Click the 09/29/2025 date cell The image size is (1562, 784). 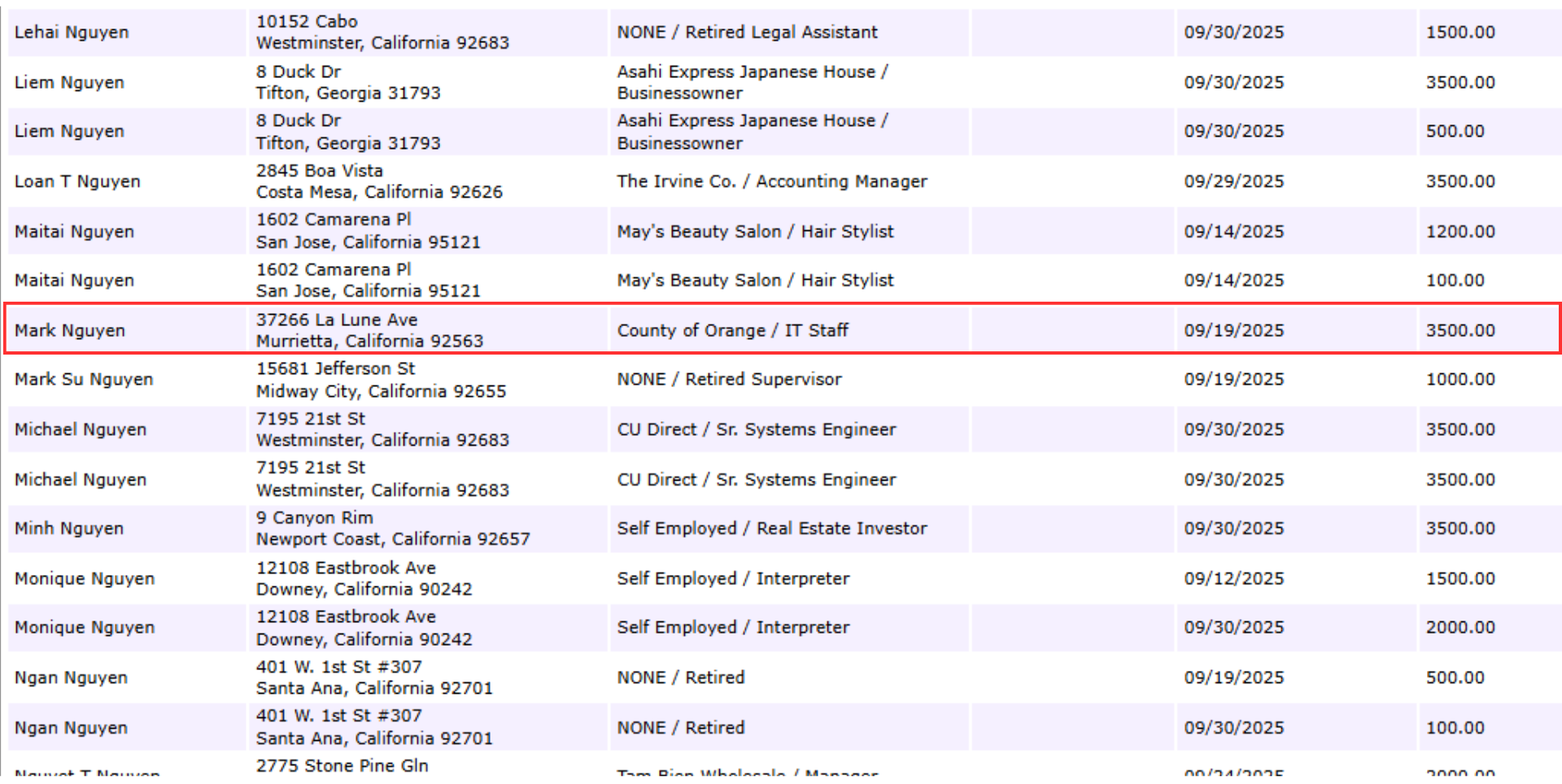point(1233,181)
